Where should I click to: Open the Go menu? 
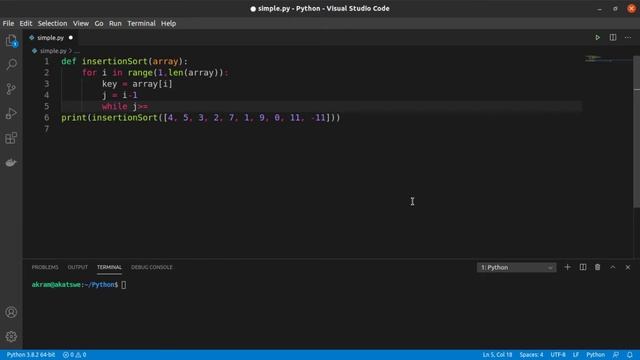point(99,23)
